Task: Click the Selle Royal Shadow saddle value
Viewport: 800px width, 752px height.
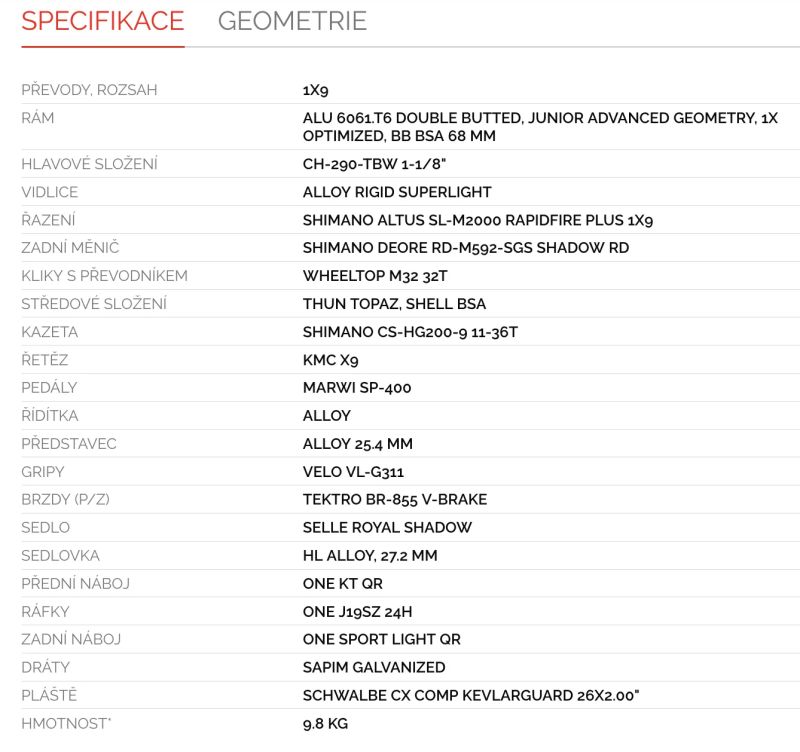Action: click(x=387, y=528)
